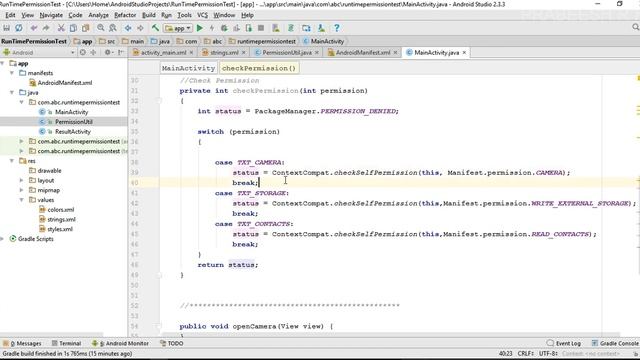Open the Event Log
640x360 pixels.
point(564,343)
